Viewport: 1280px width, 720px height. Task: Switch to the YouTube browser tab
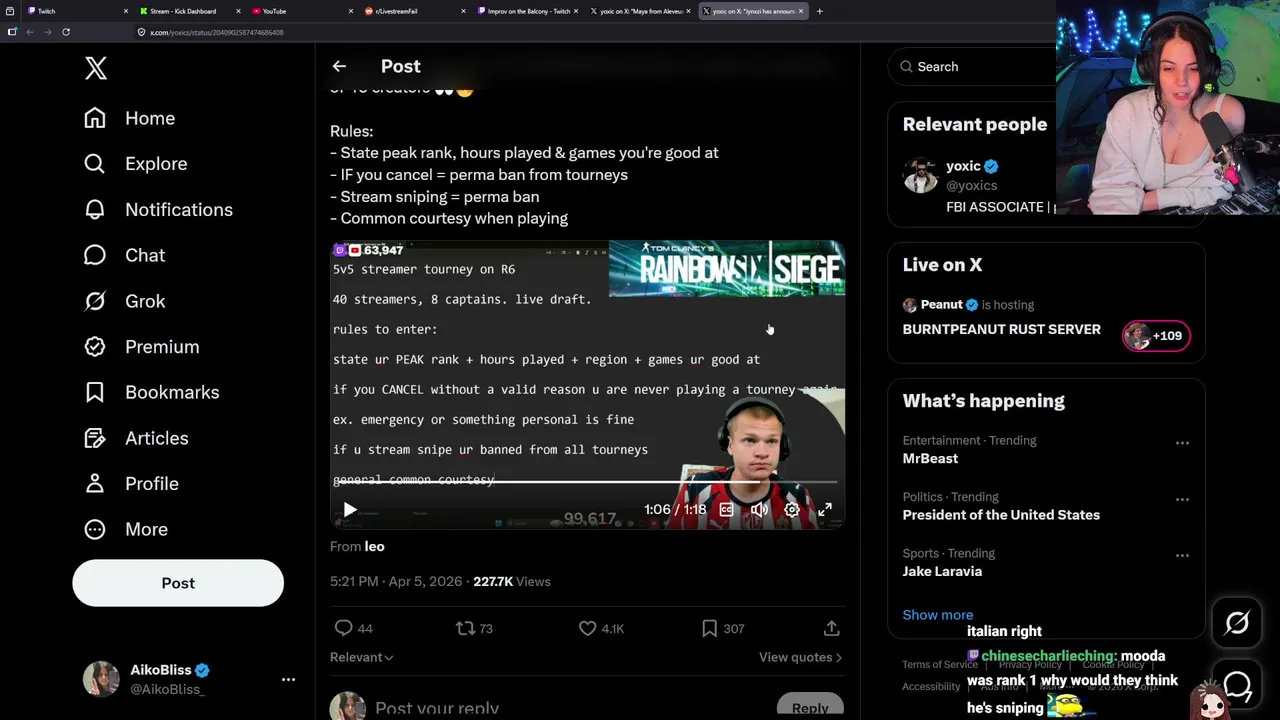[301, 11]
